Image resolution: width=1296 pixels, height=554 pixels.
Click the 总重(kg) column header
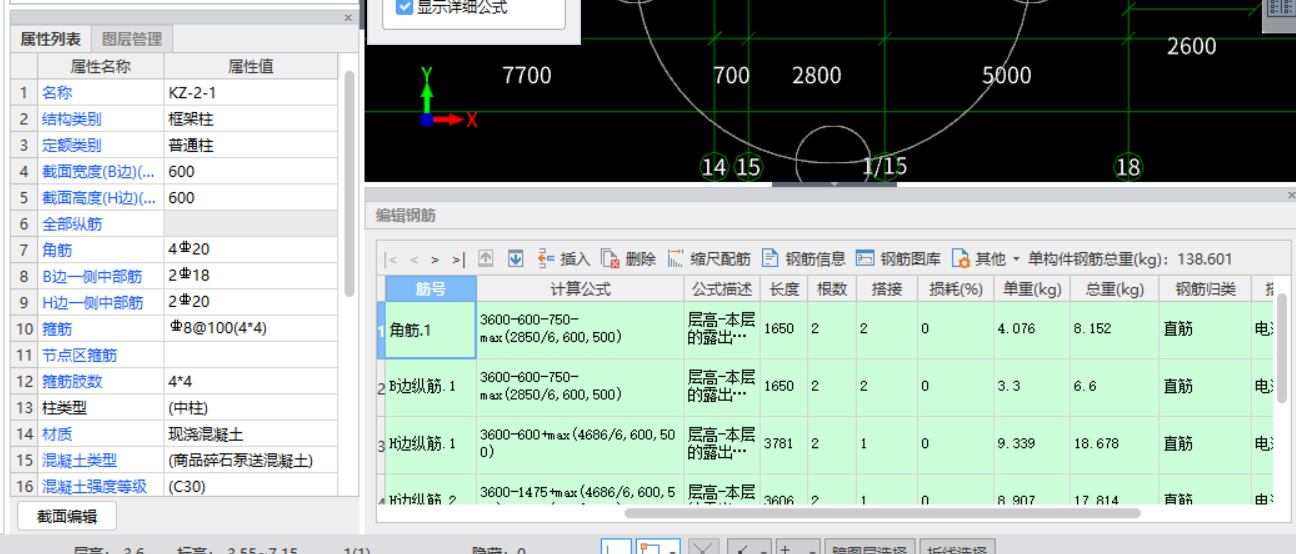pos(1114,289)
